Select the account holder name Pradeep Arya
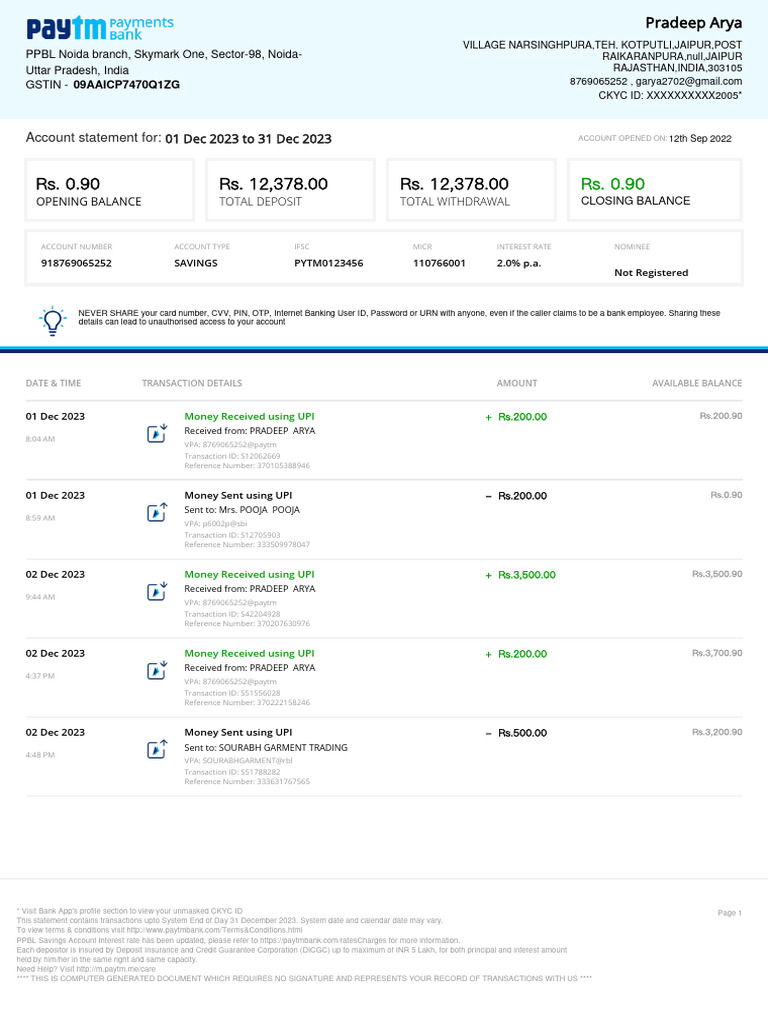Image resolution: width=768 pixels, height=1024 pixels. [694, 23]
